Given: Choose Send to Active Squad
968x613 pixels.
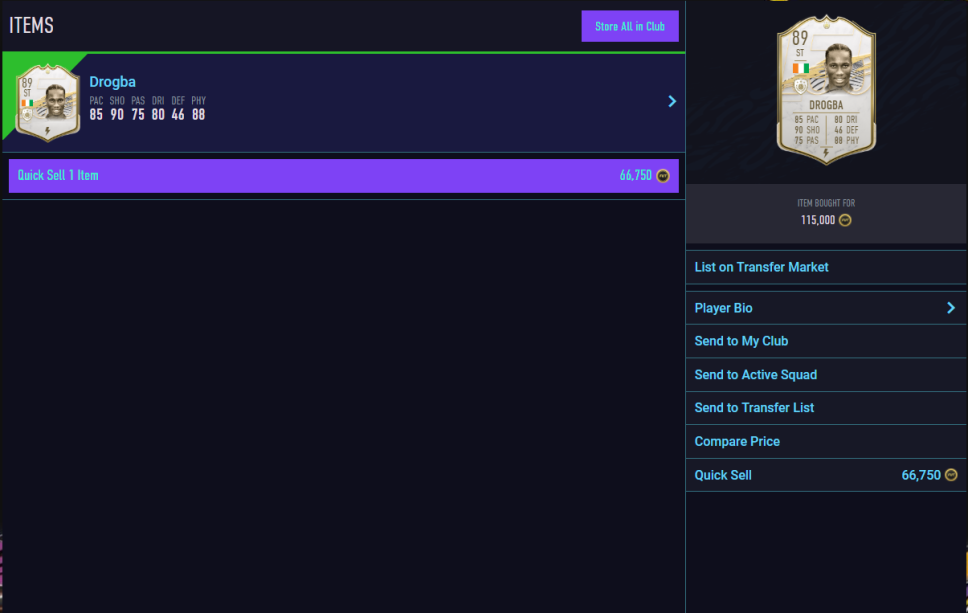Looking at the screenshot, I should (826, 375).
